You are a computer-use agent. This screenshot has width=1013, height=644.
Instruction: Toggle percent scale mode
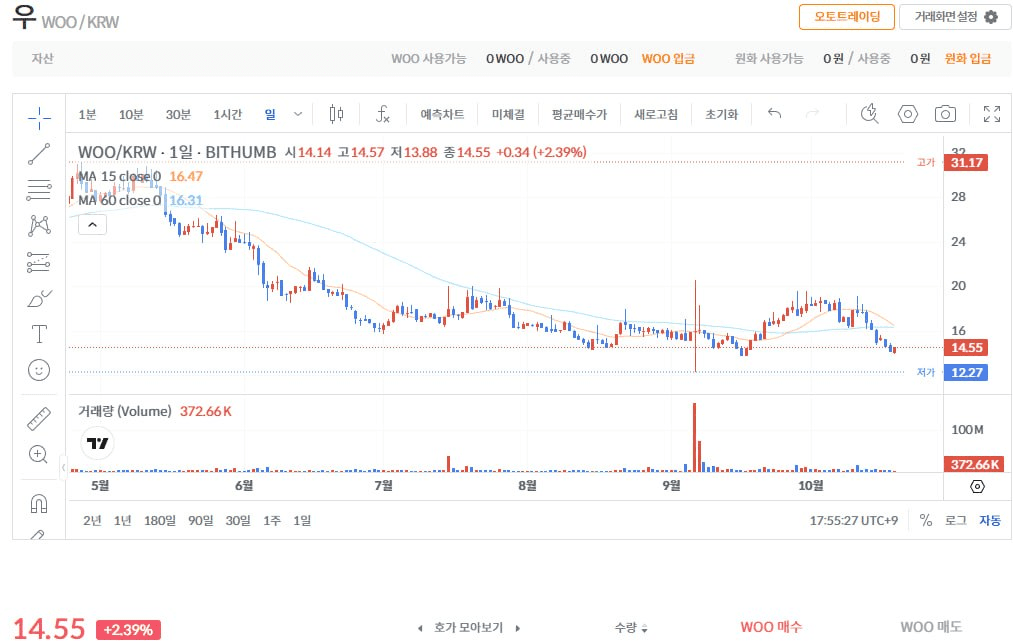pos(926,520)
